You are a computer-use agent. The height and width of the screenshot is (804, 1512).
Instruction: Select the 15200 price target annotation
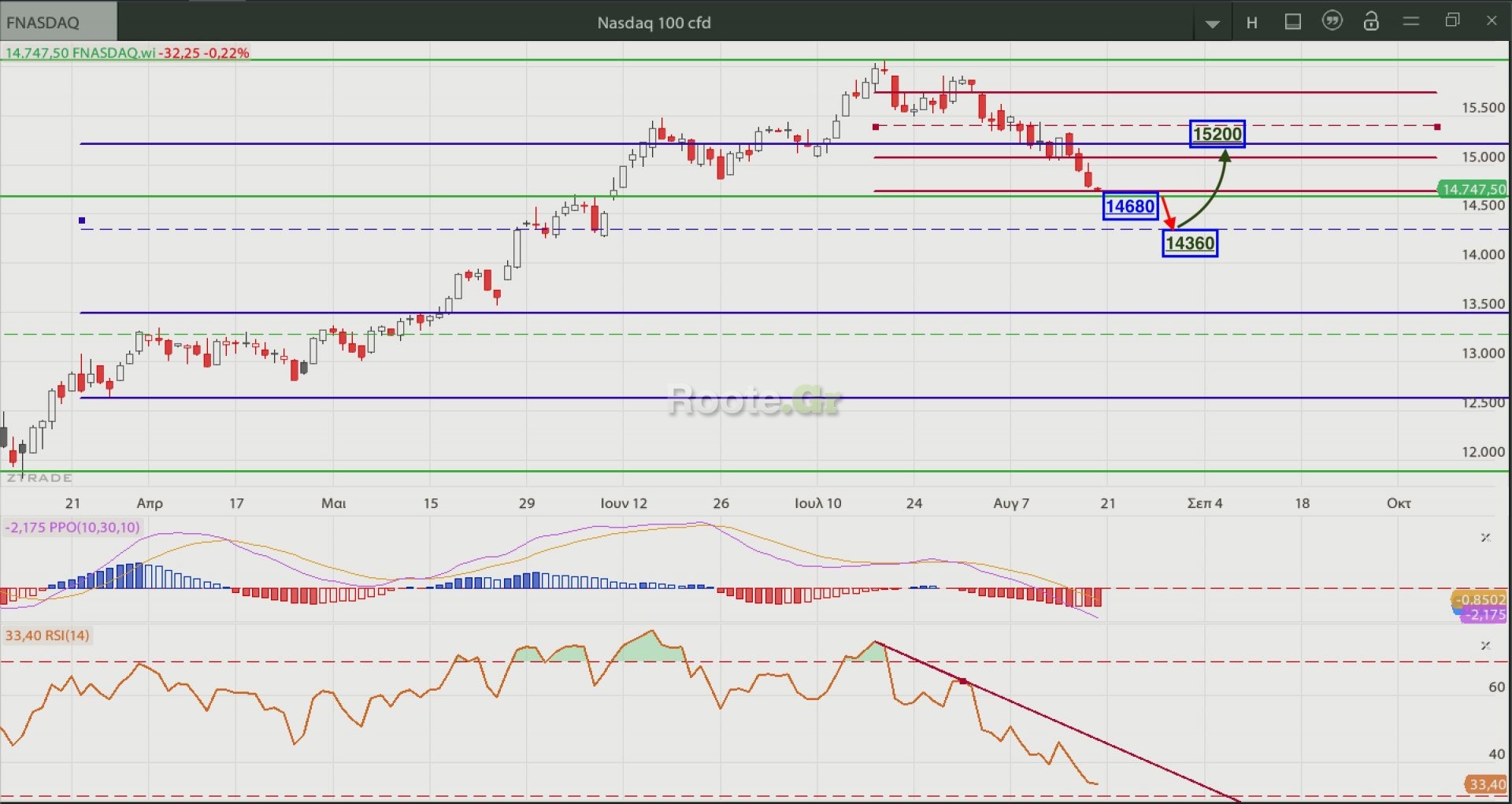[x=1217, y=134]
